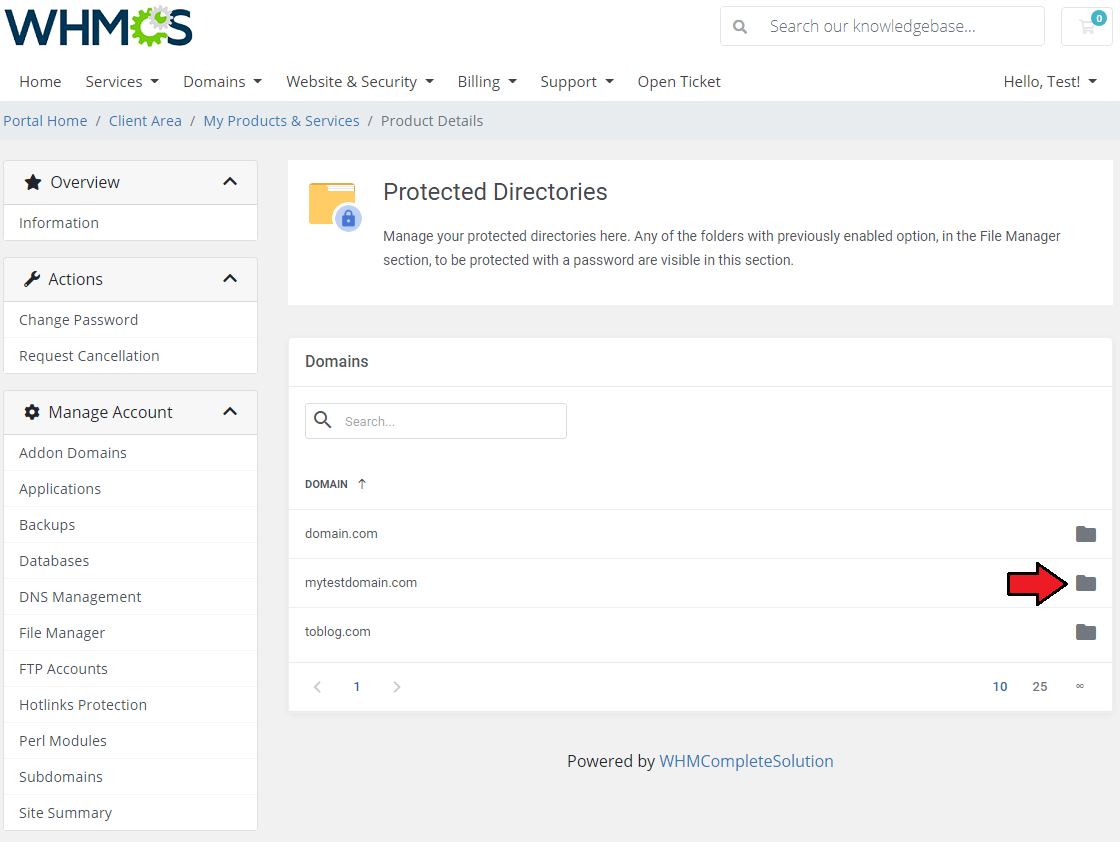Viewport: 1120px width, 842px height.
Task: Click the knowledgebase search field
Action: (882, 26)
